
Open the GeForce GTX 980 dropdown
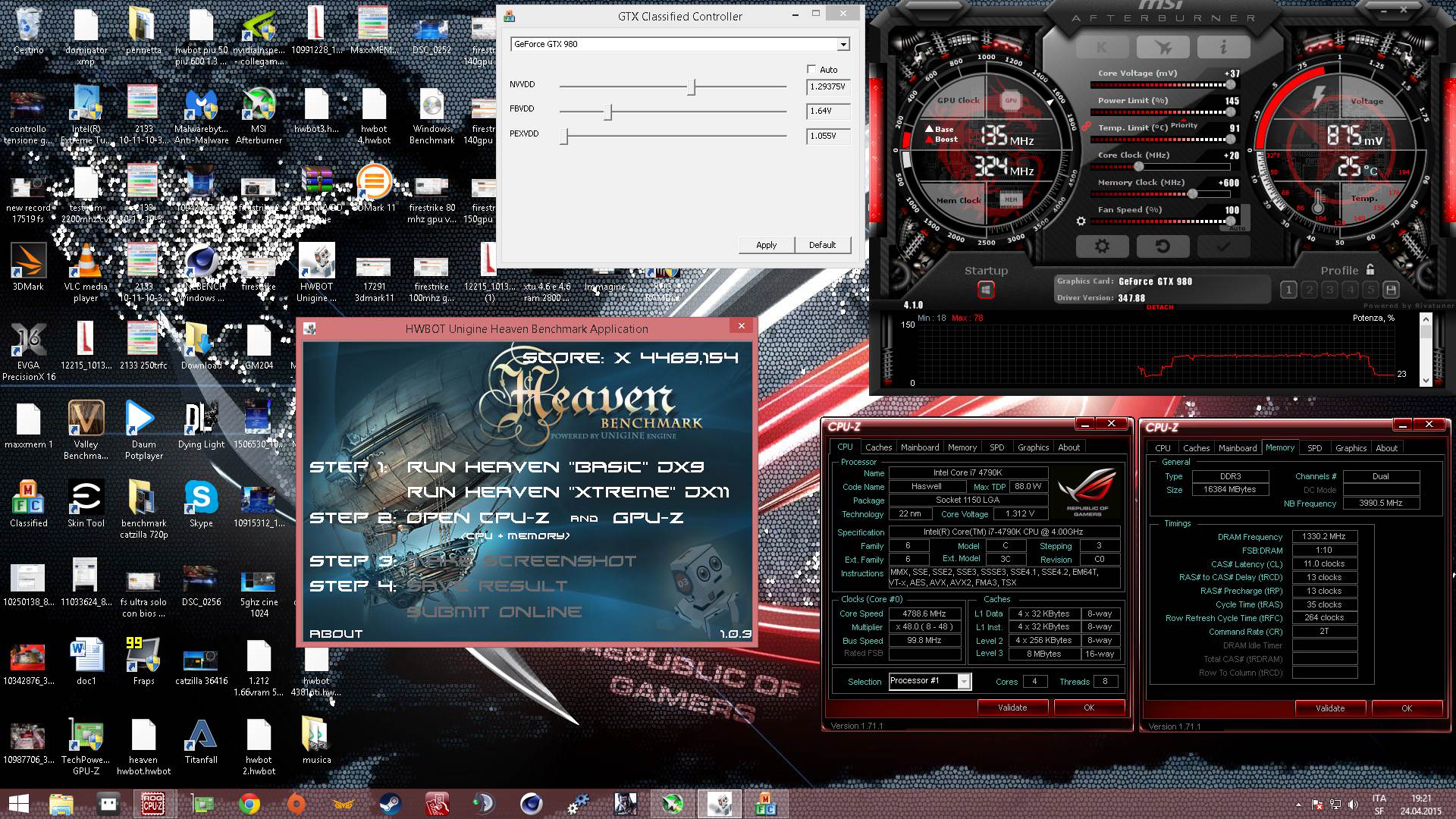(x=843, y=44)
